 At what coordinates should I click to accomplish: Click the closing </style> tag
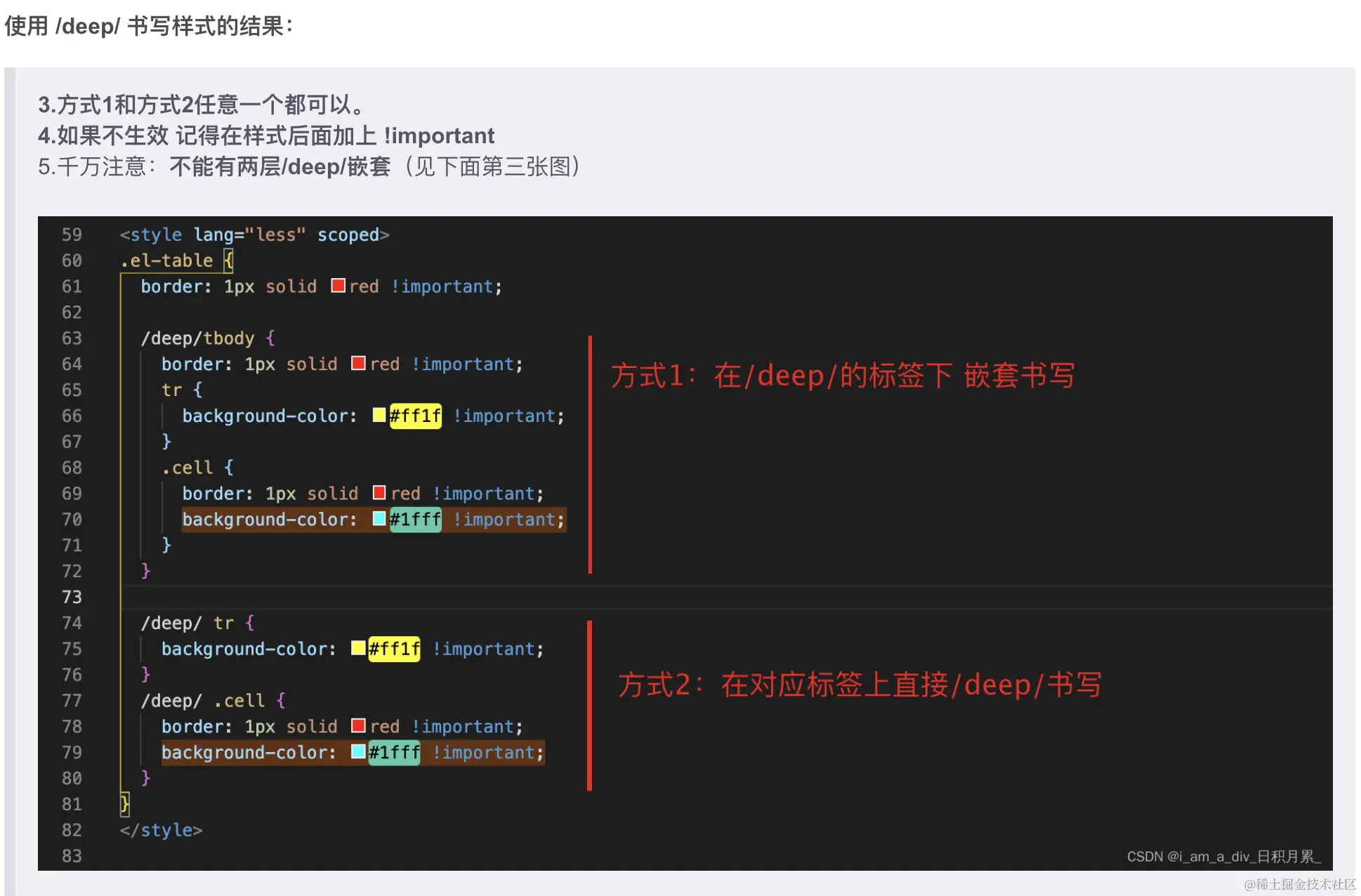tap(161, 830)
